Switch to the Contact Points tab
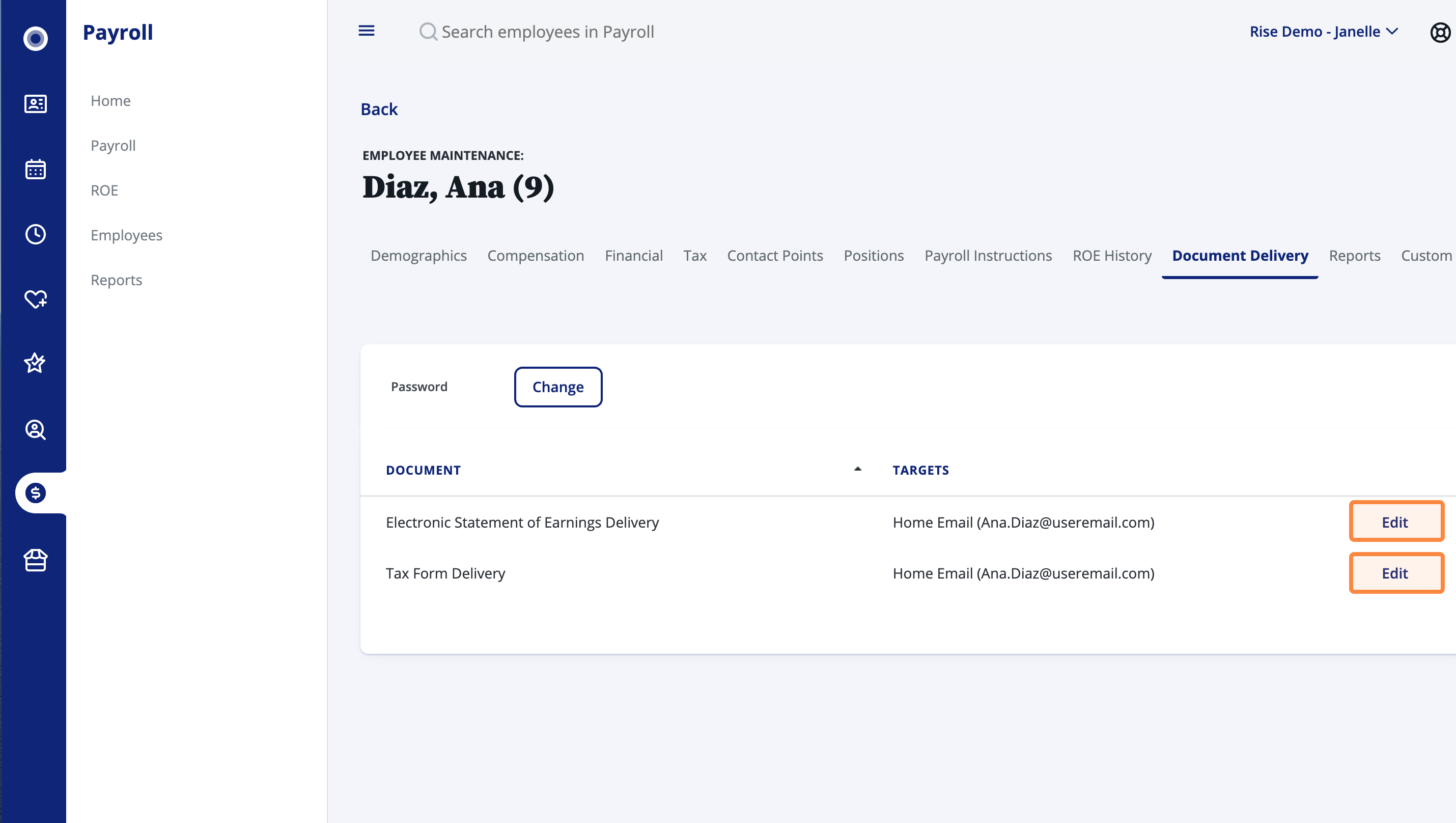 (x=775, y=256)
